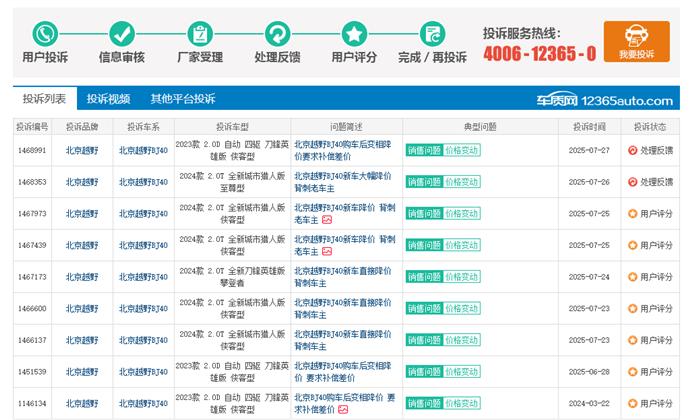
Task: Click the 用户投诉 phone icon
Action: (x=45, y=34)
